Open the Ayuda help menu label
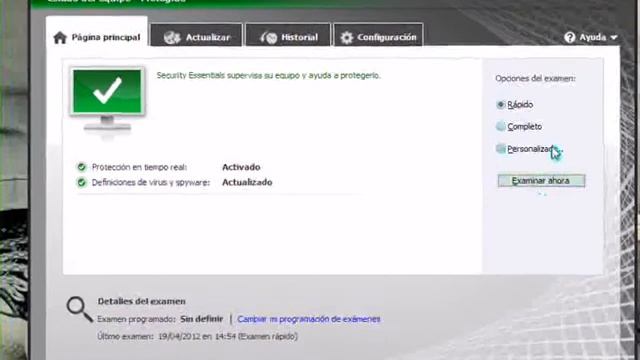This screenshot has width=640, height=360. tap(593, 37)
